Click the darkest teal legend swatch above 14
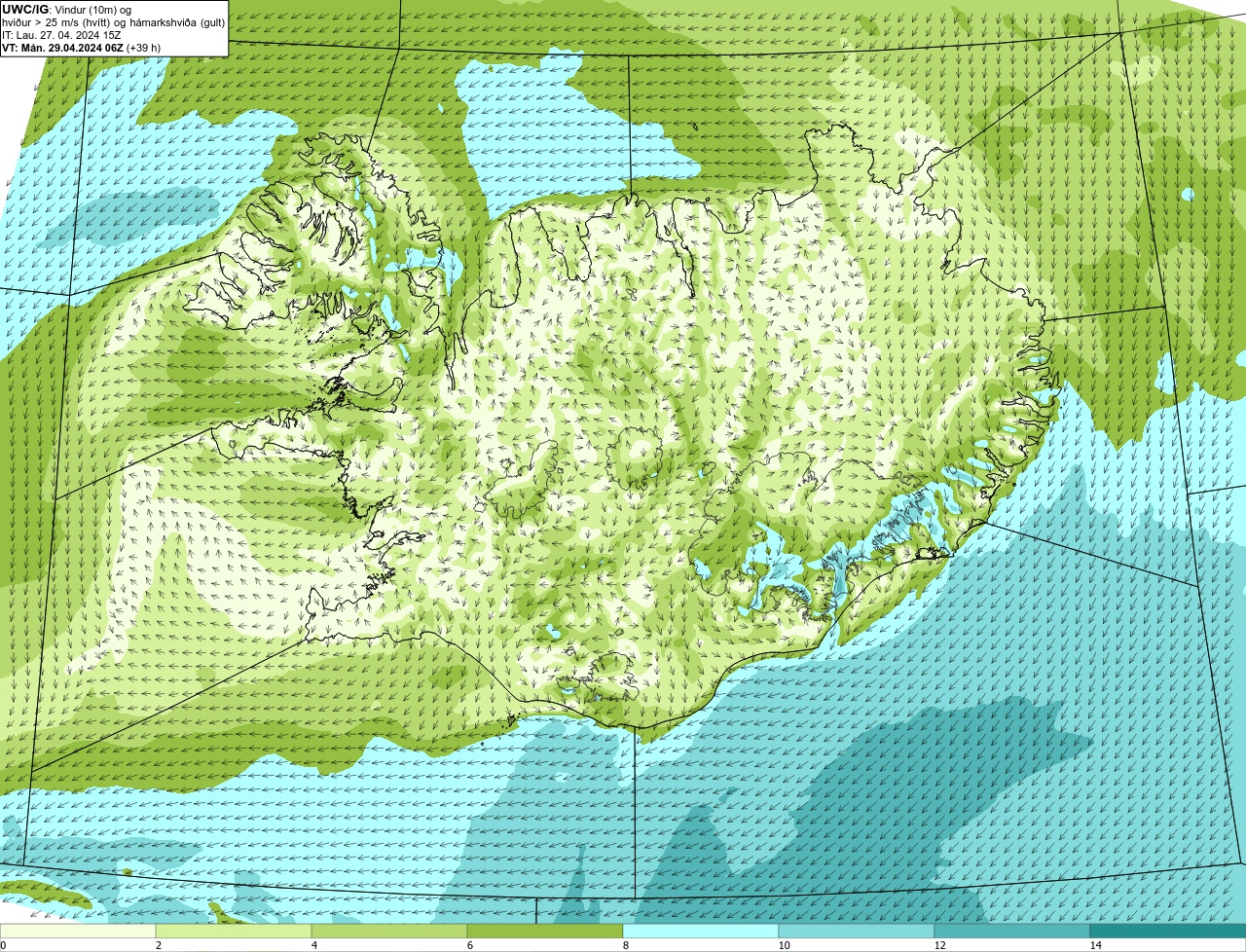 click(1168, 931)
